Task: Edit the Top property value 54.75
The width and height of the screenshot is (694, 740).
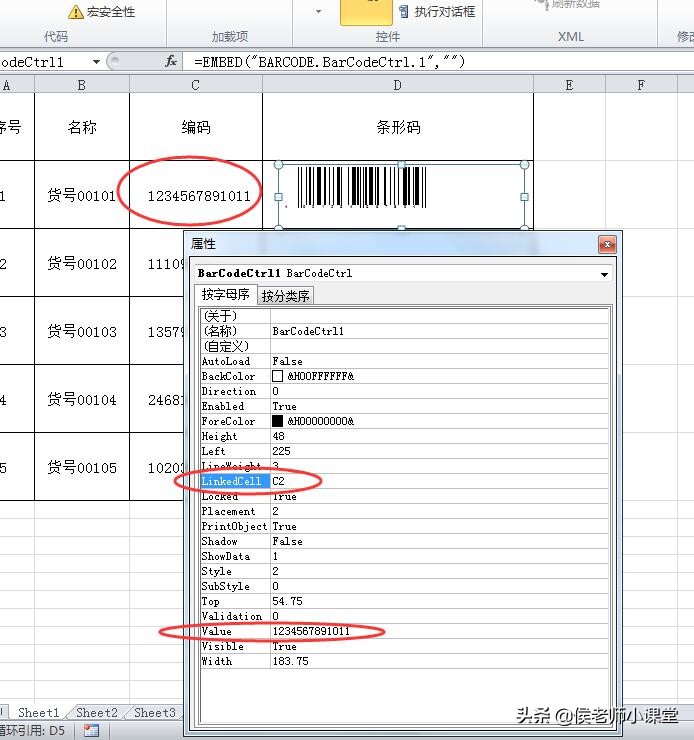Action: point(439,601)
